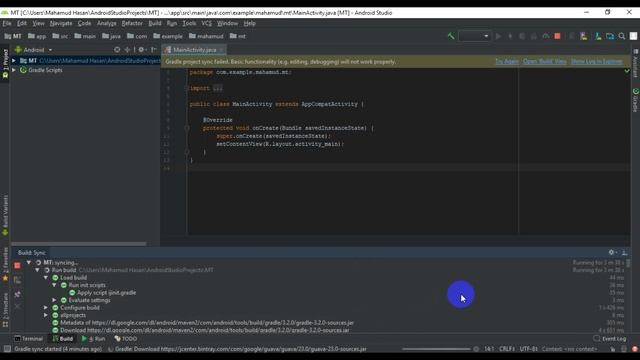Collapse the Run build node
Image resolution: width=640 pixels, height=360 pixels.
coord(37,270)
